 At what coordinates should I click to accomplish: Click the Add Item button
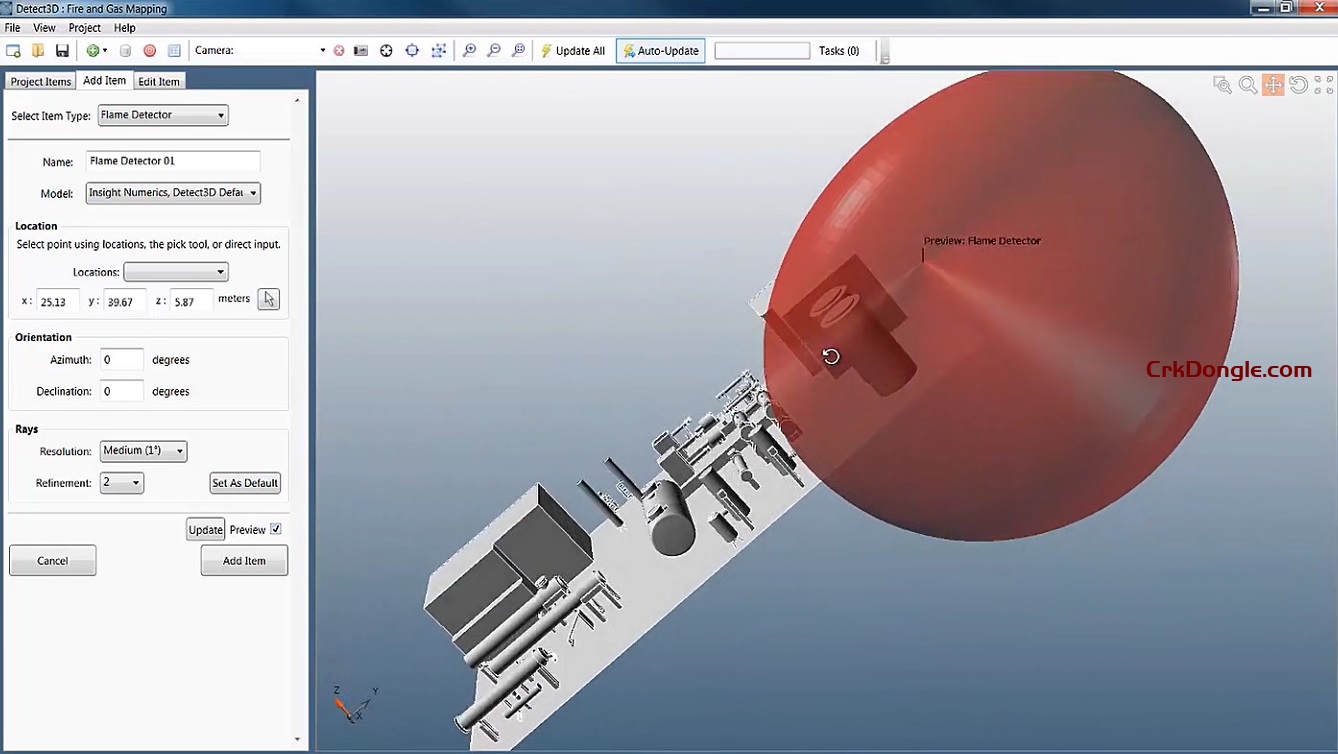point(243,560)
